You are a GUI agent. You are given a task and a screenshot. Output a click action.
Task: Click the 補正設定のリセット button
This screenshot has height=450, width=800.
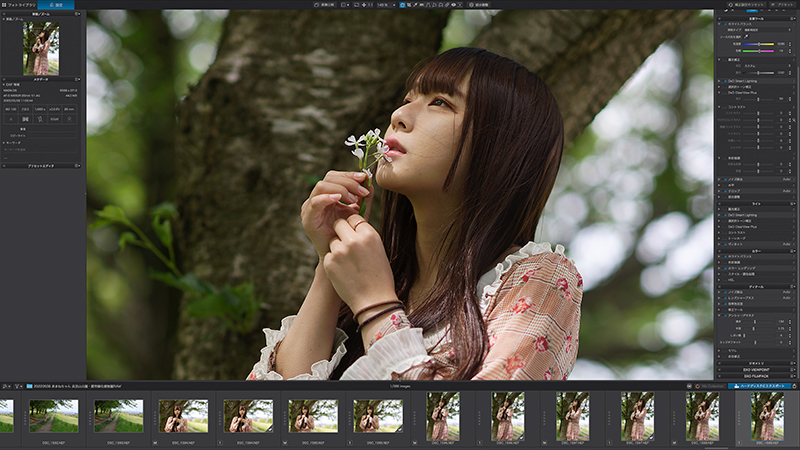[x=746, y=5]
